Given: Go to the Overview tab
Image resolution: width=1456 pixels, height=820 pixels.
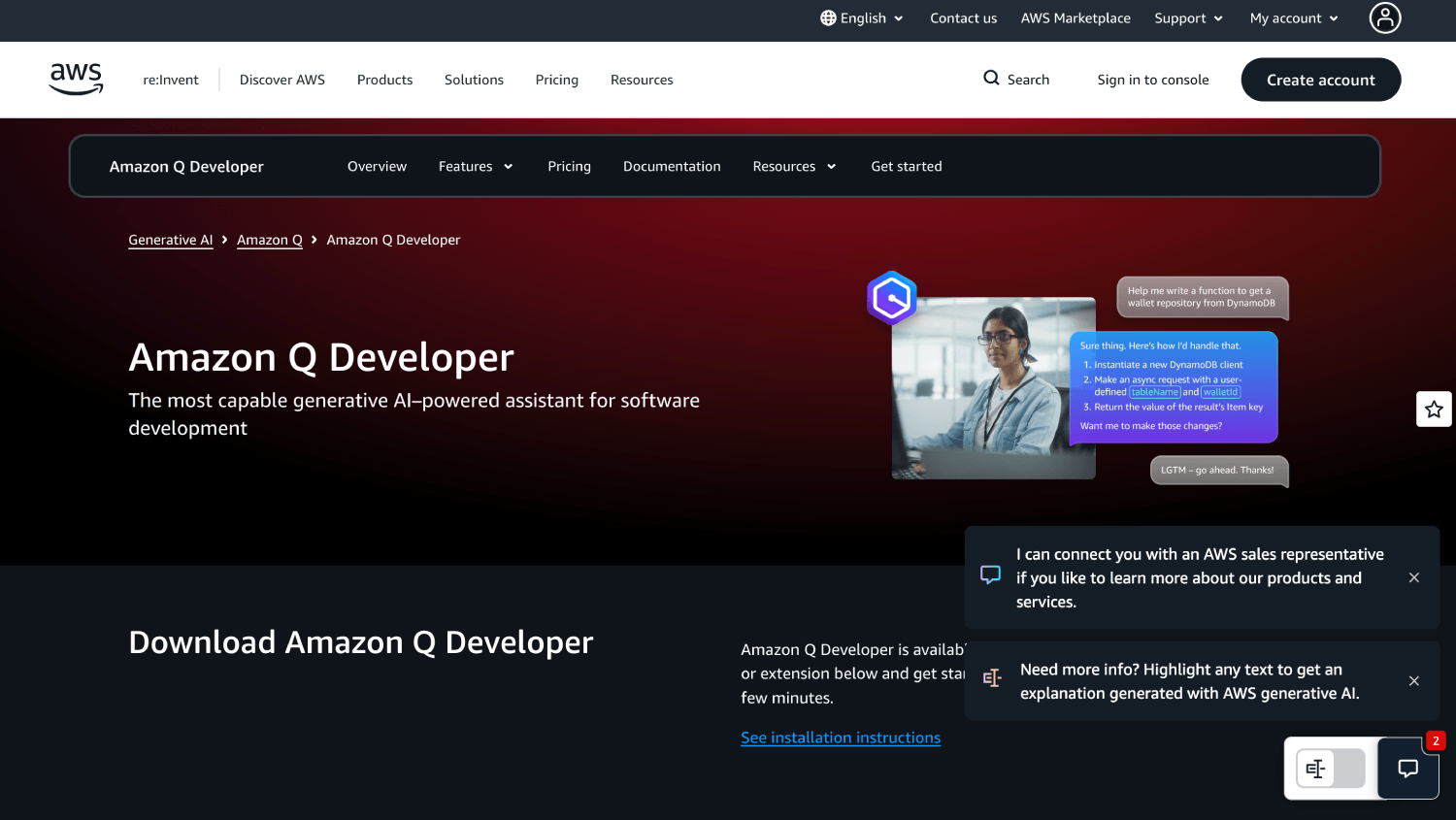Looking at the screenshot, I should [x=377, y=166].
